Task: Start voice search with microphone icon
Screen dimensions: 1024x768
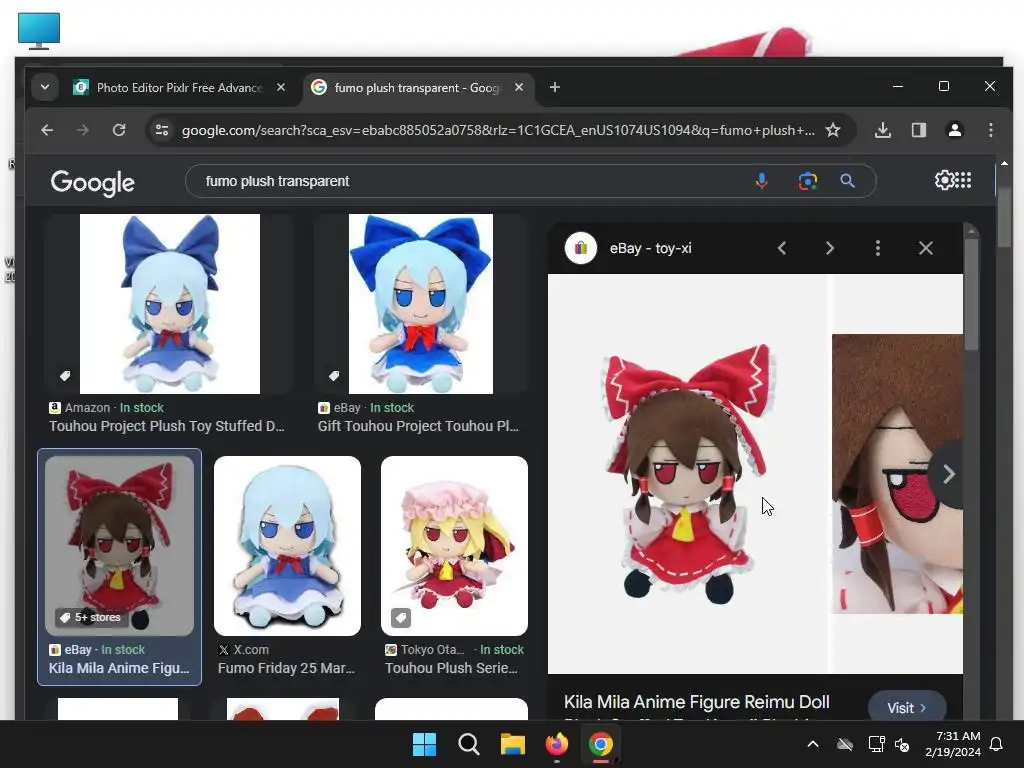Action: pyautogui.click(x=761, y=181)
